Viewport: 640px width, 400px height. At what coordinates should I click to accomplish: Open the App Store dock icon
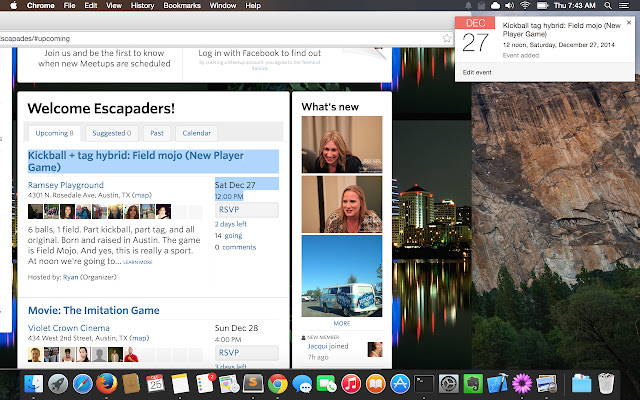[x=399, y=383]
